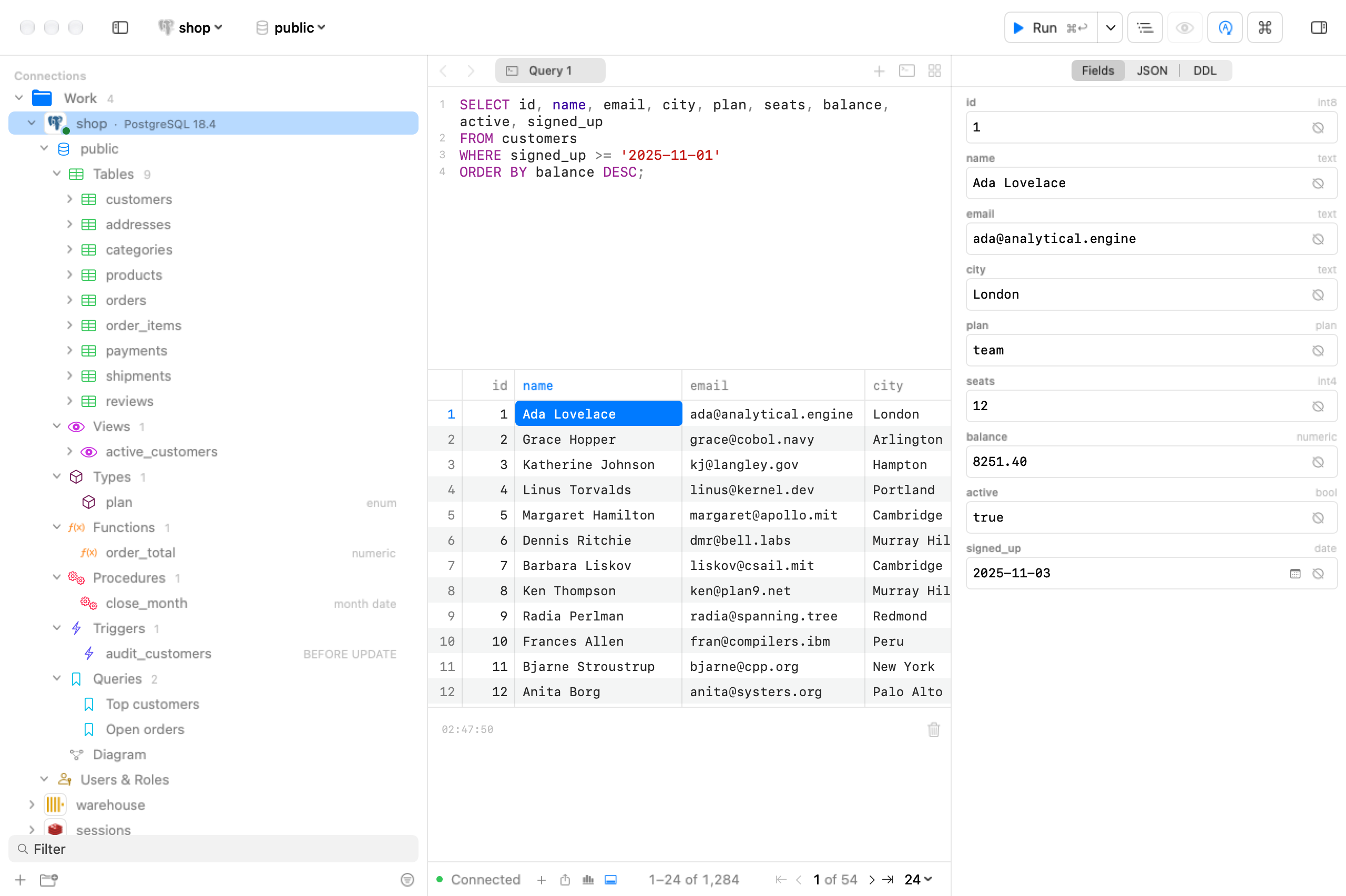Click the Filter search field
Image resolution: width=1346 pixels, height=896 pixels.
[x=213, y=849]
